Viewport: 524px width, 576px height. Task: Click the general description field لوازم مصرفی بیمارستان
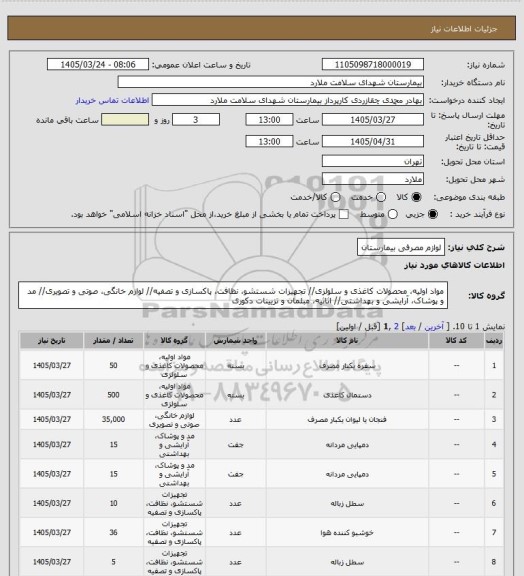pyautogui.click(x=401, y=247)
